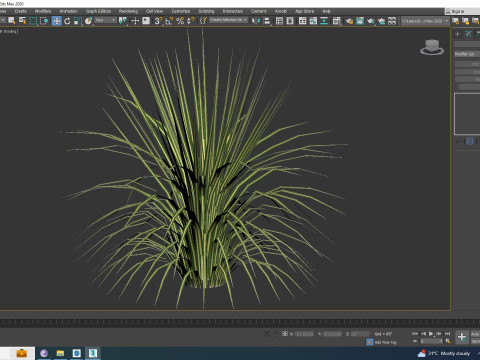The height and width of the screenshot is (360, 480).
Task: Choose Rectangular Selection Region tool
Action: point(33,21)
